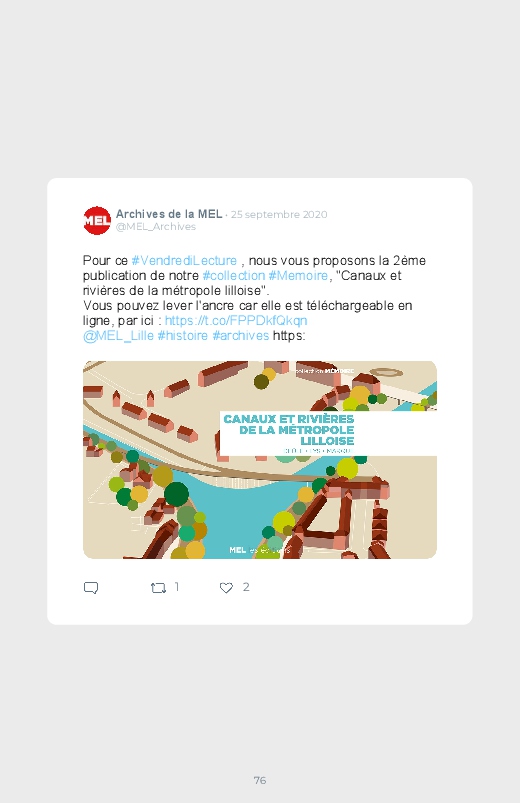Screen dimensions: 520x803
Task: Click the page number 76
Action: click(260, 780)
